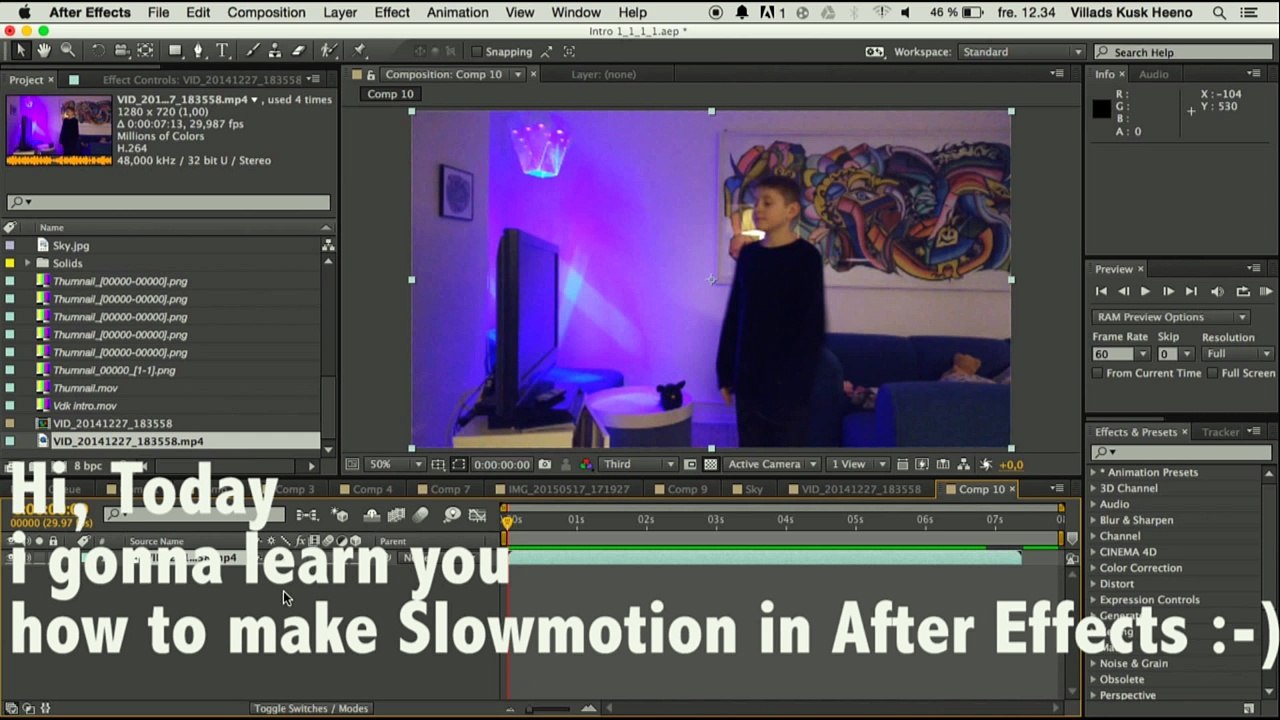This screenshot has height=720, width=1280.
Task: Click Project bit depth 8 bpc
Action: [x=88, y=466]
